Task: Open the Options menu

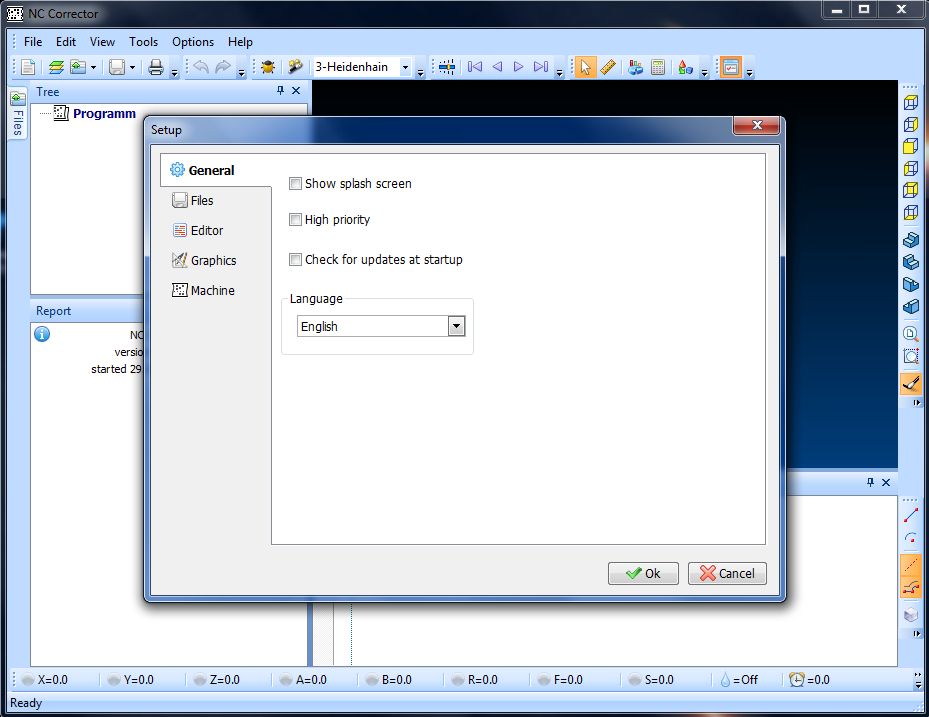Action: (193, 42)
